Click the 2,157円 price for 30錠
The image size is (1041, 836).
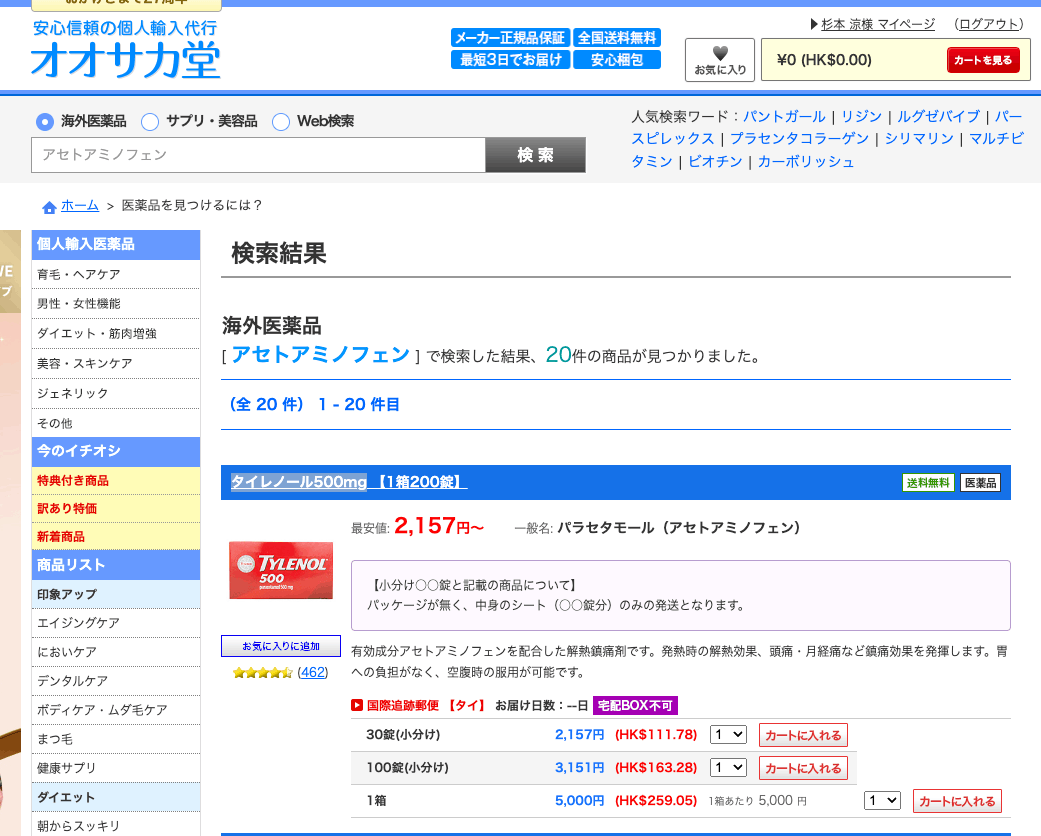tap(580, 734)
